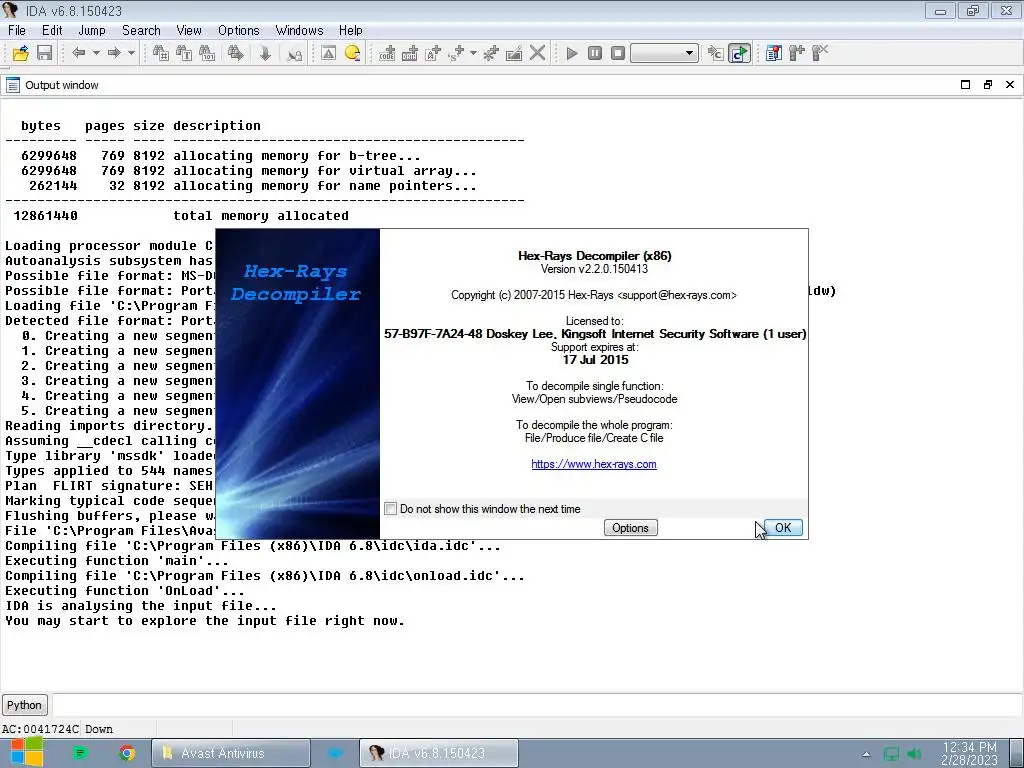1024x768 pixels.
Task: Convert to code with the CODE icon
Action: point(387,54)
